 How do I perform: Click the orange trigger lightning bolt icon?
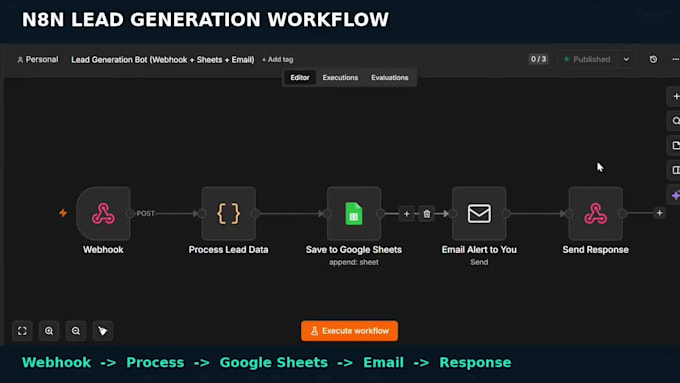(x=63, y=213)
